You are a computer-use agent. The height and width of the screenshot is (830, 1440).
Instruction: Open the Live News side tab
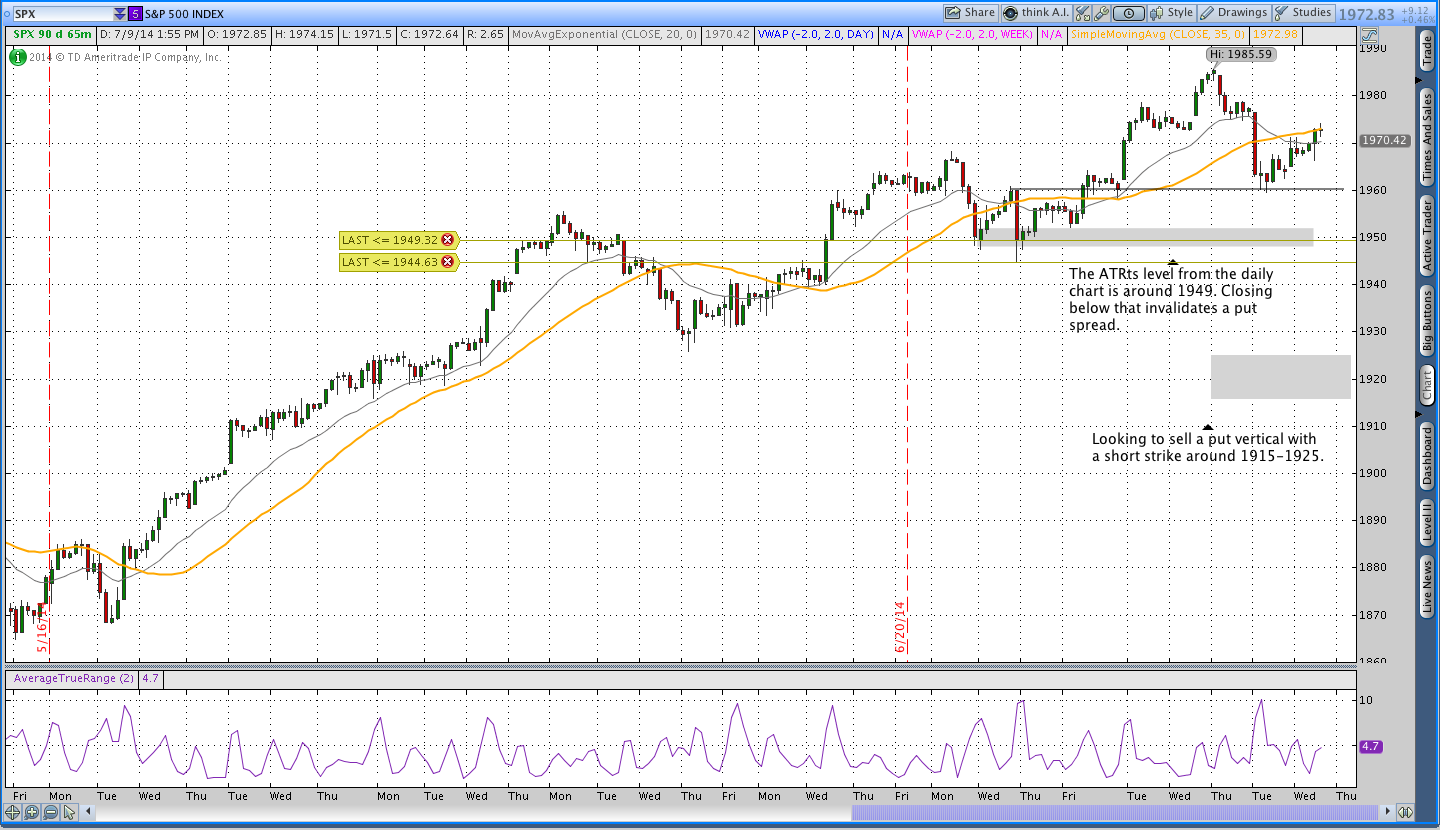(1427, 587)
